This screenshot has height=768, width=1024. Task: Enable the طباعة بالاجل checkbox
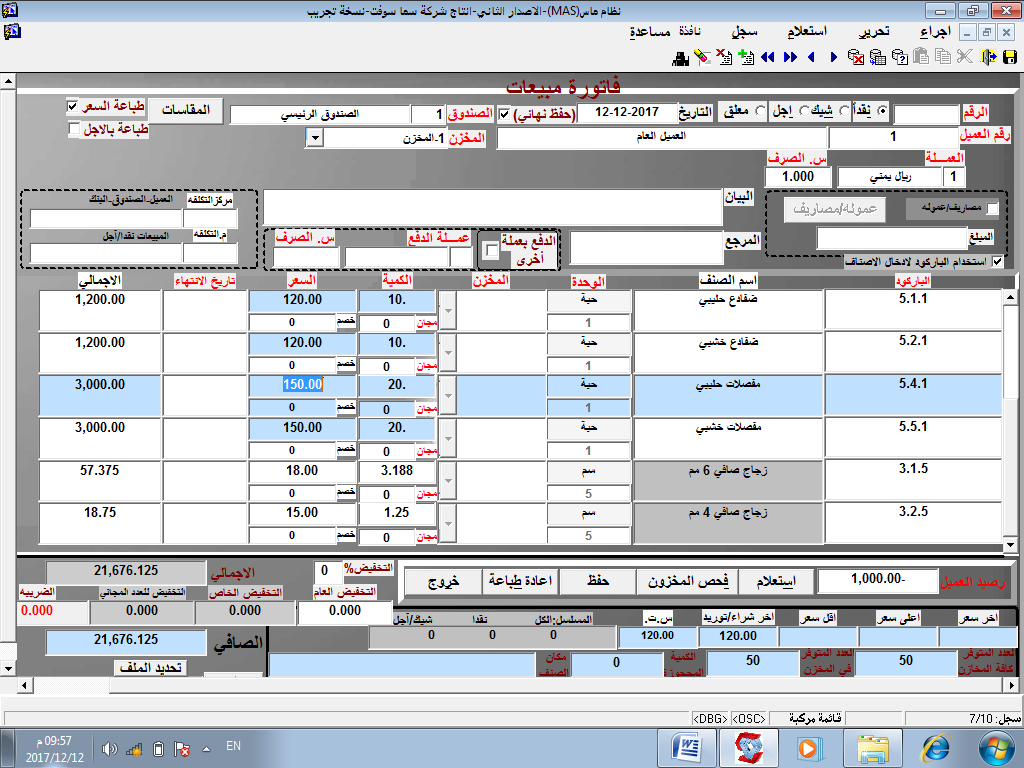coord(73,129)
